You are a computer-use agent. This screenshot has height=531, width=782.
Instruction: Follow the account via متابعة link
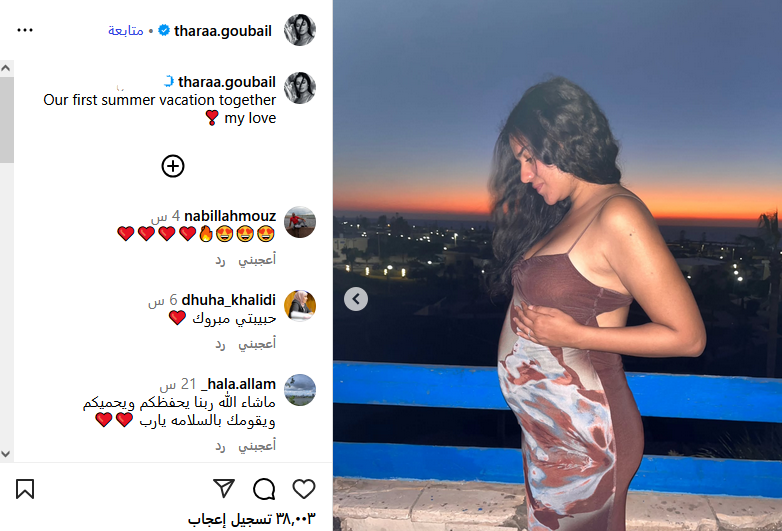point(126,31)
